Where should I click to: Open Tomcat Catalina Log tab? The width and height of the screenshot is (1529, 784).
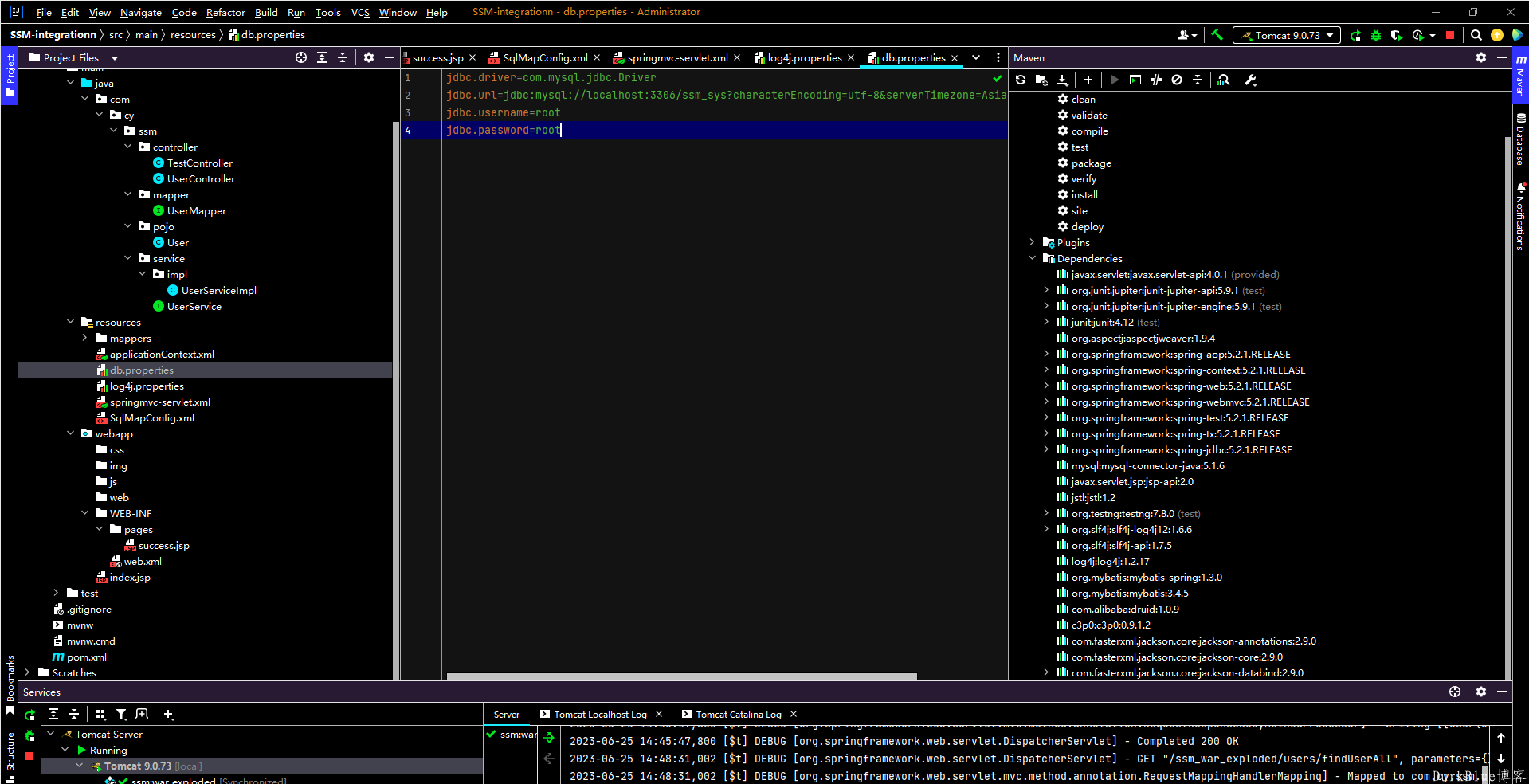738,715
